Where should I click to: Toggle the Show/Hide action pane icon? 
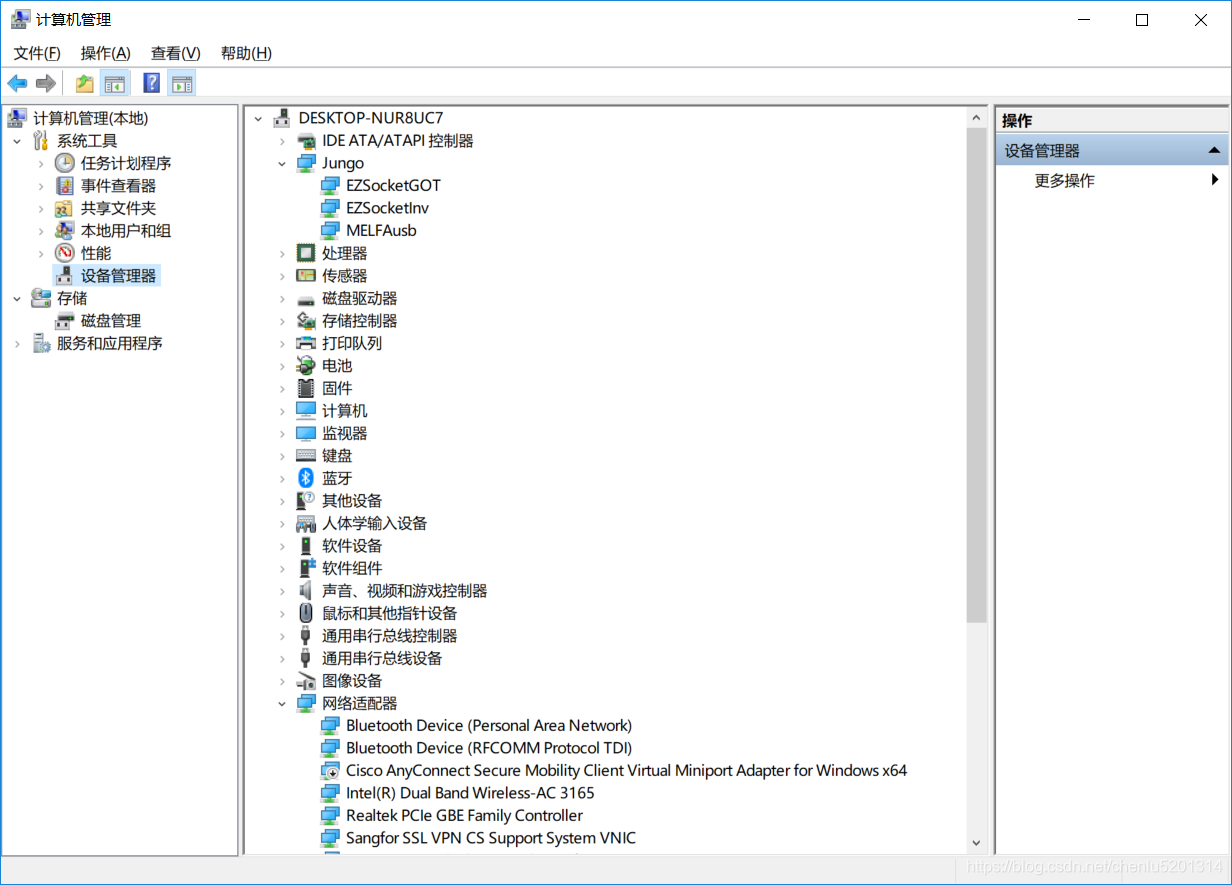[181, 83]
